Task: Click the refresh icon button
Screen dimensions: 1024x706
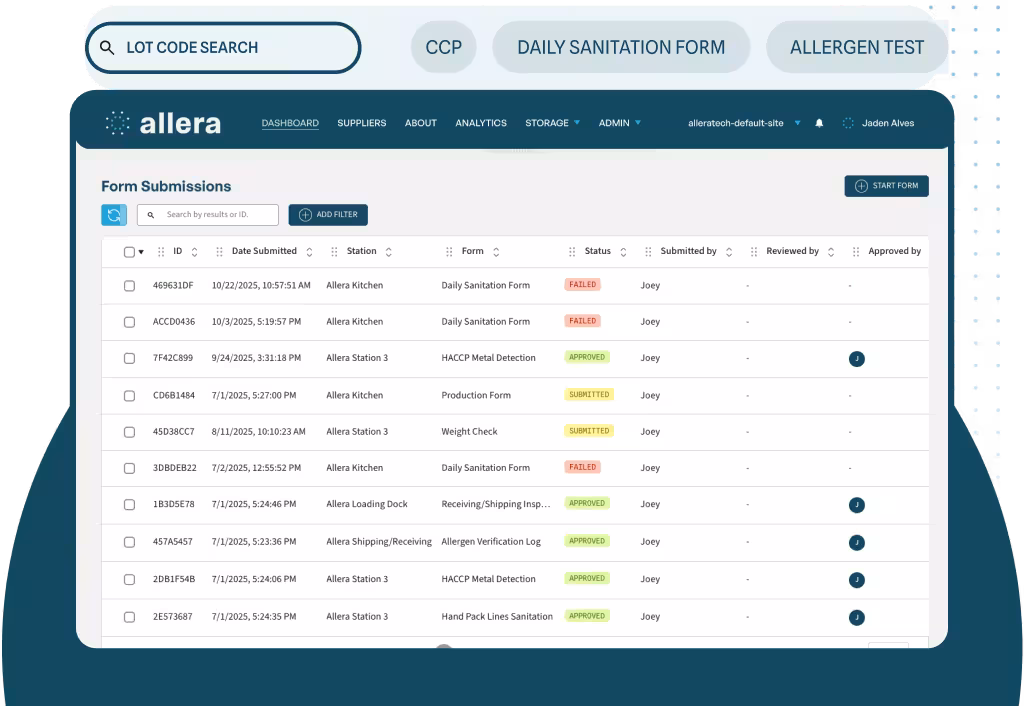Action: pos(114,215)
